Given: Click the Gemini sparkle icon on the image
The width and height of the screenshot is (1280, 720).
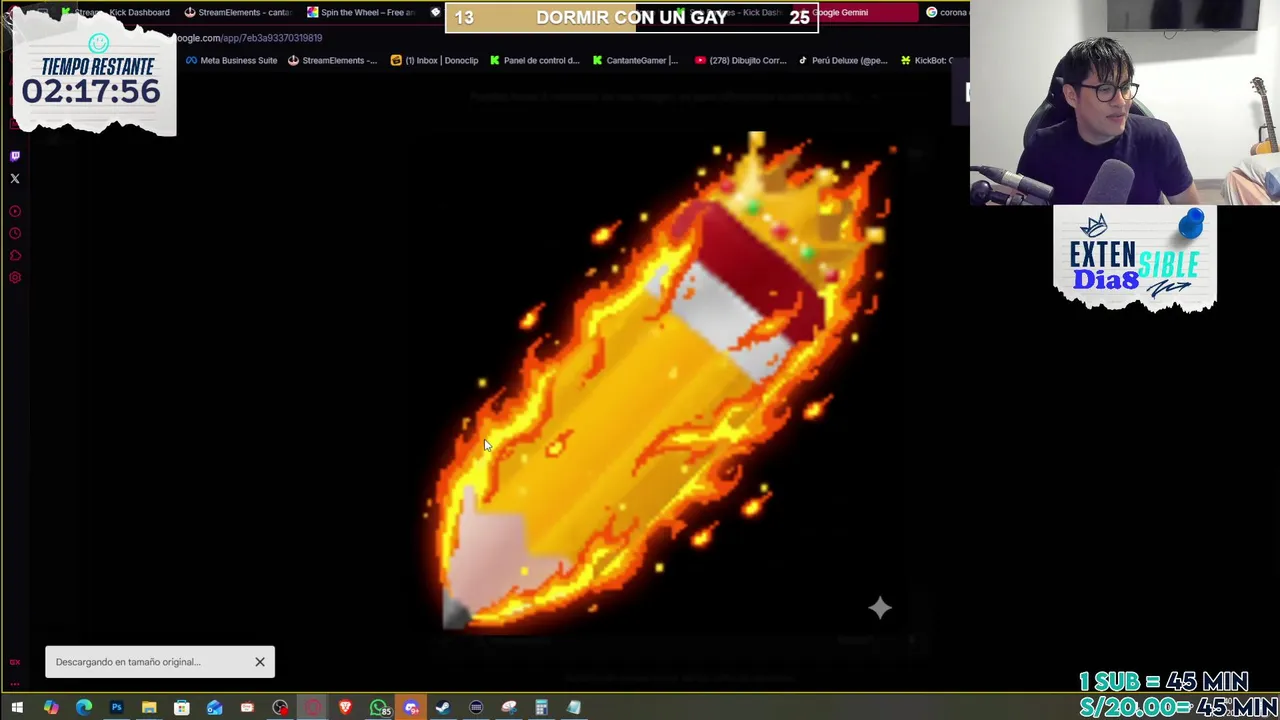Looking at the screenshot, I should [879, 607].
